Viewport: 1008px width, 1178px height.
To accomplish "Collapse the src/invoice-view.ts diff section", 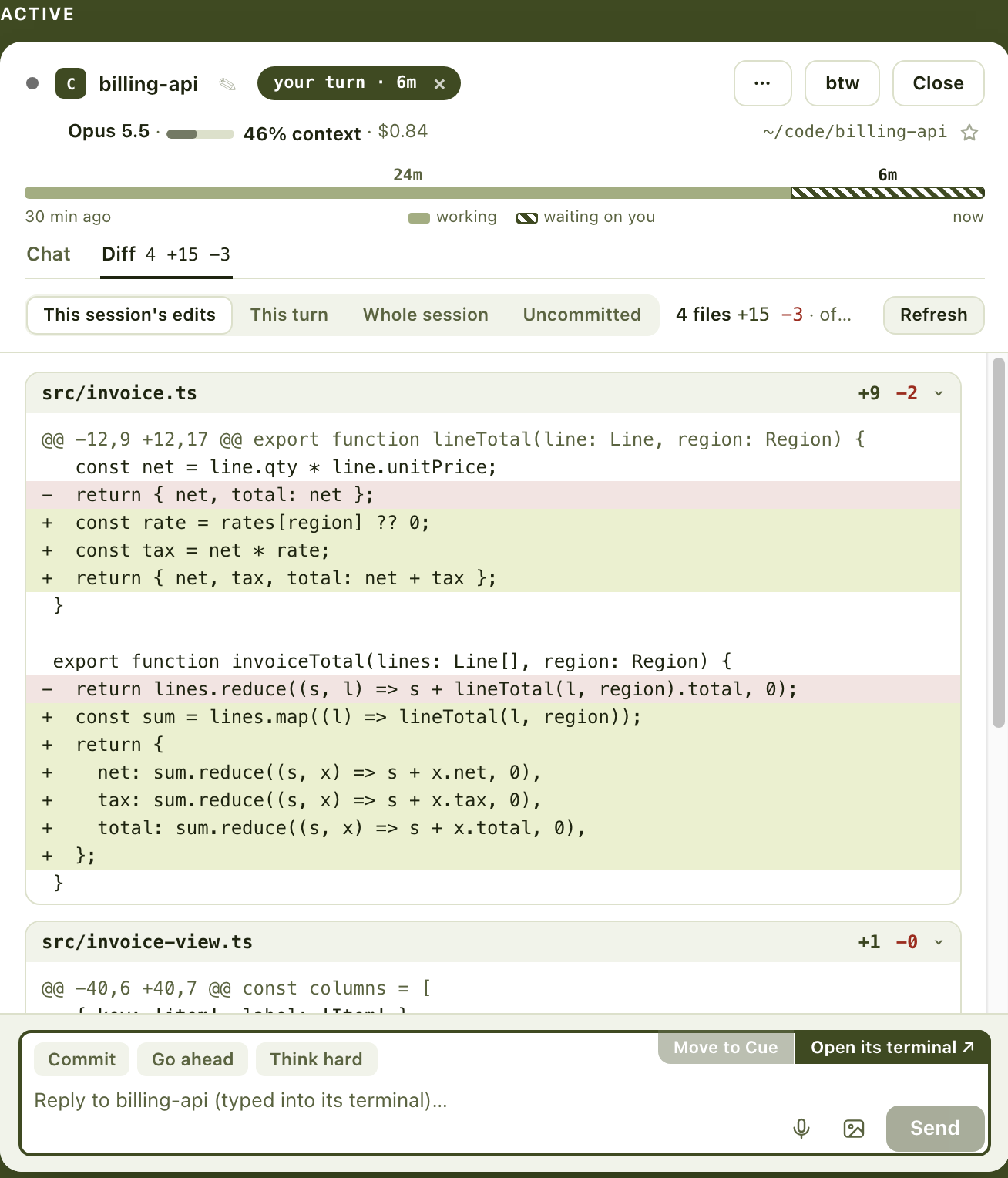I will coord(939,942).
